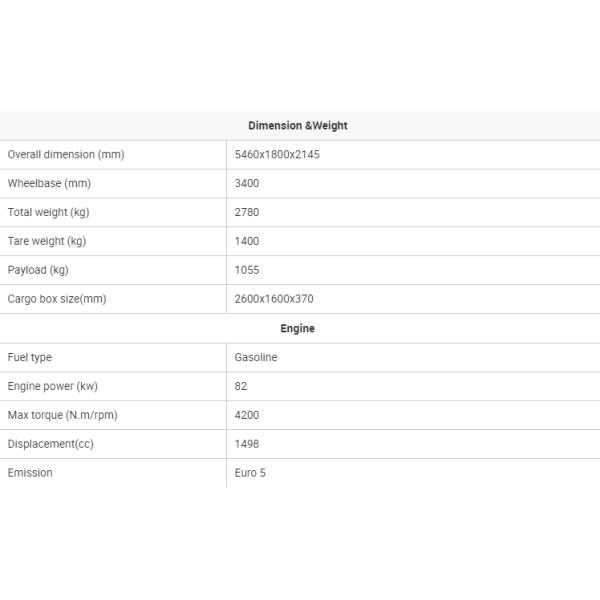The width and height of the screenshot is (600, 600).
Task: Select the 1498 displacement value
Action: (x=247, y=444)
